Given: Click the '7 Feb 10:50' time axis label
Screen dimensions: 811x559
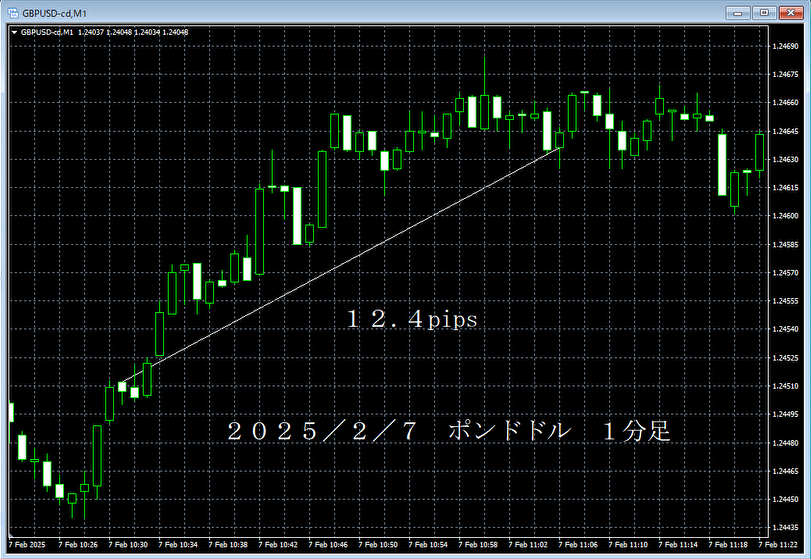Looking at the screenshot, I should click(378, 545).
